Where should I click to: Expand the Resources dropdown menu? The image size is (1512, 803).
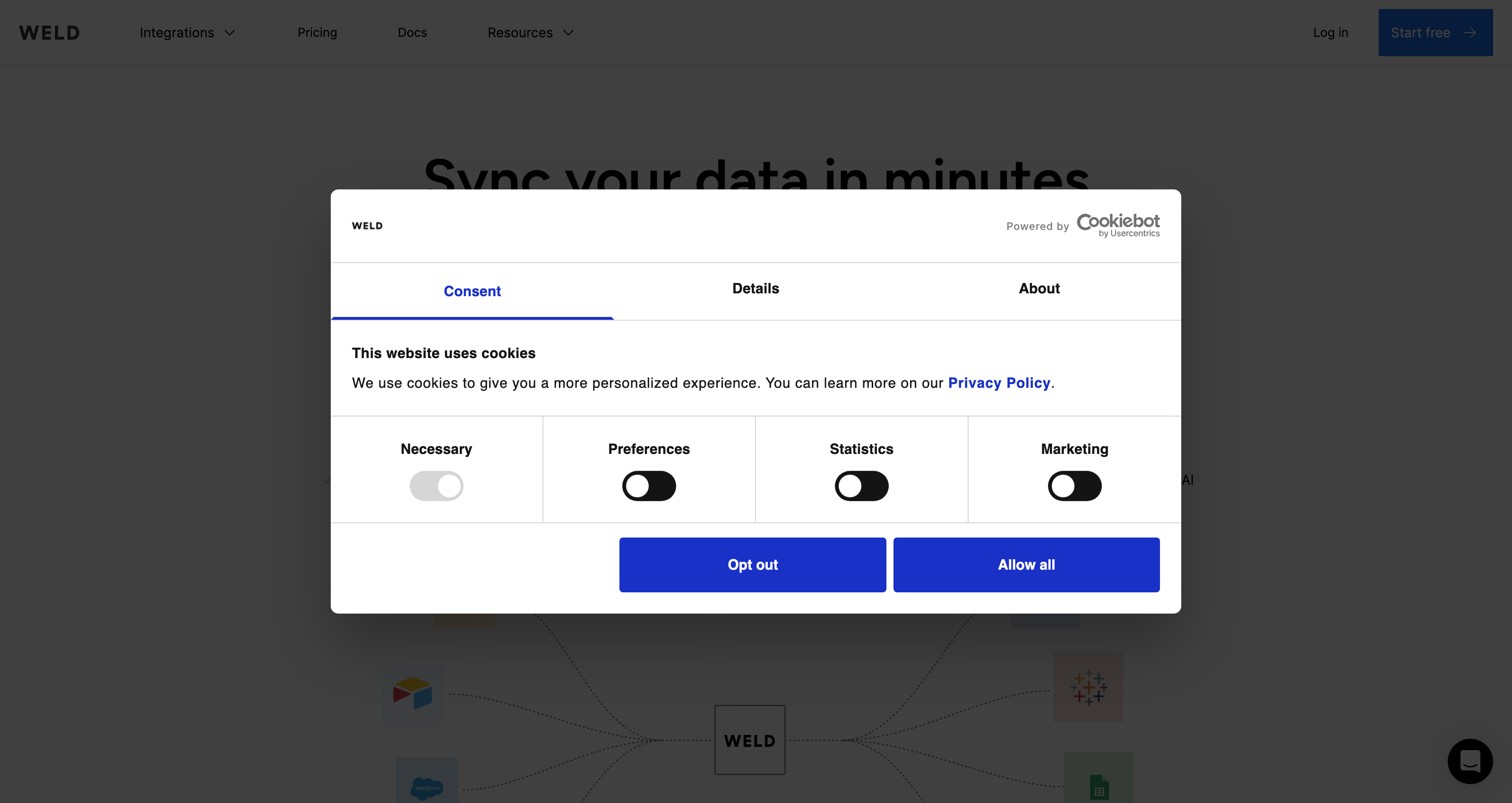pos(531,33)
